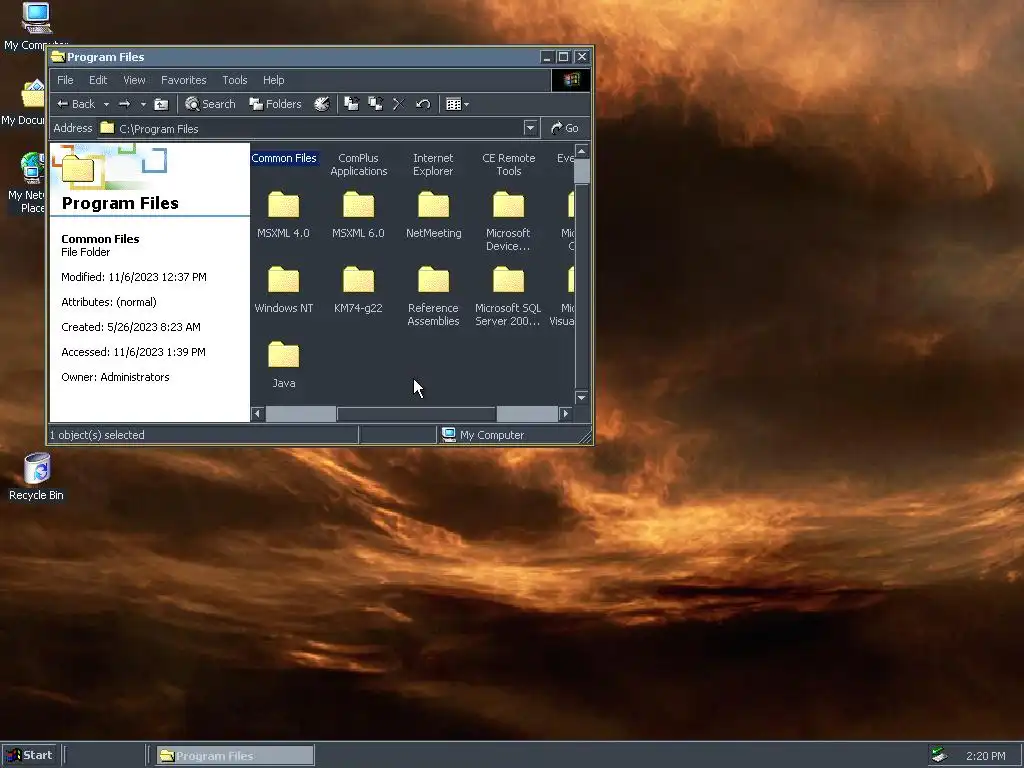Click the 'Created: 5/26/2023 8:23 AM' text
Image resolution: width=1024 pixels, height=768 pixels.
pyautogui.click(x=131, y=327)
